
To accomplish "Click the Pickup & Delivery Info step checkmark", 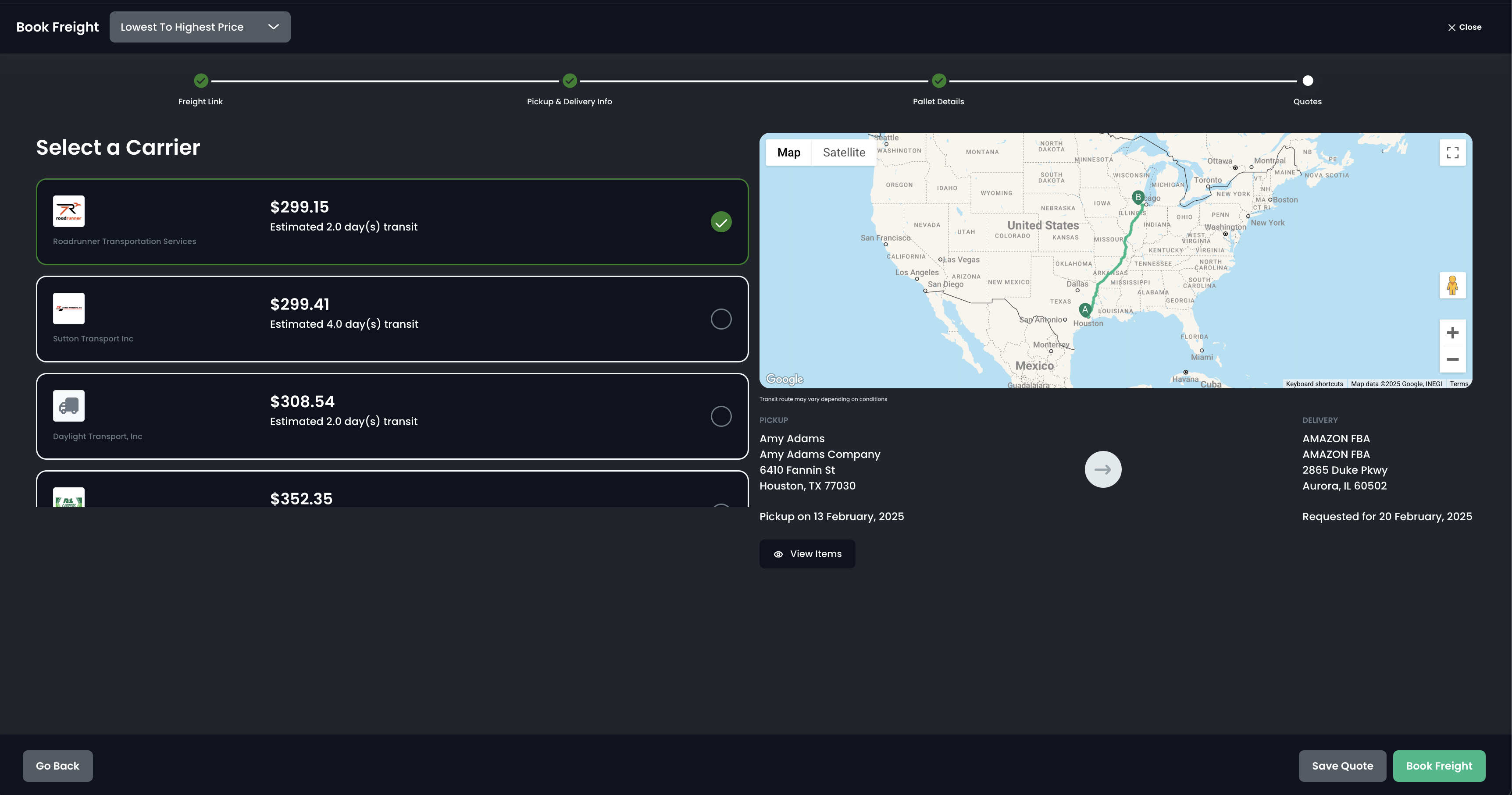I will click(569, 80).
